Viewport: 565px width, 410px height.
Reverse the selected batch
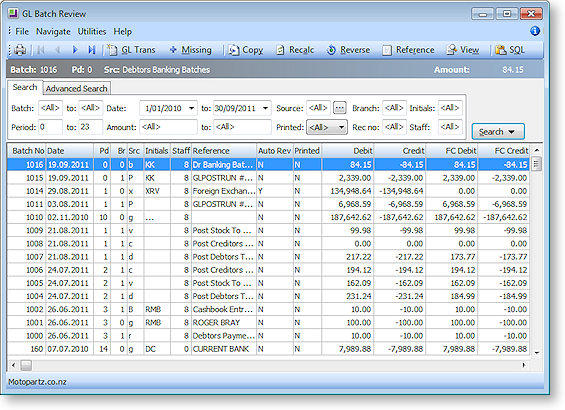coord(348,50)
